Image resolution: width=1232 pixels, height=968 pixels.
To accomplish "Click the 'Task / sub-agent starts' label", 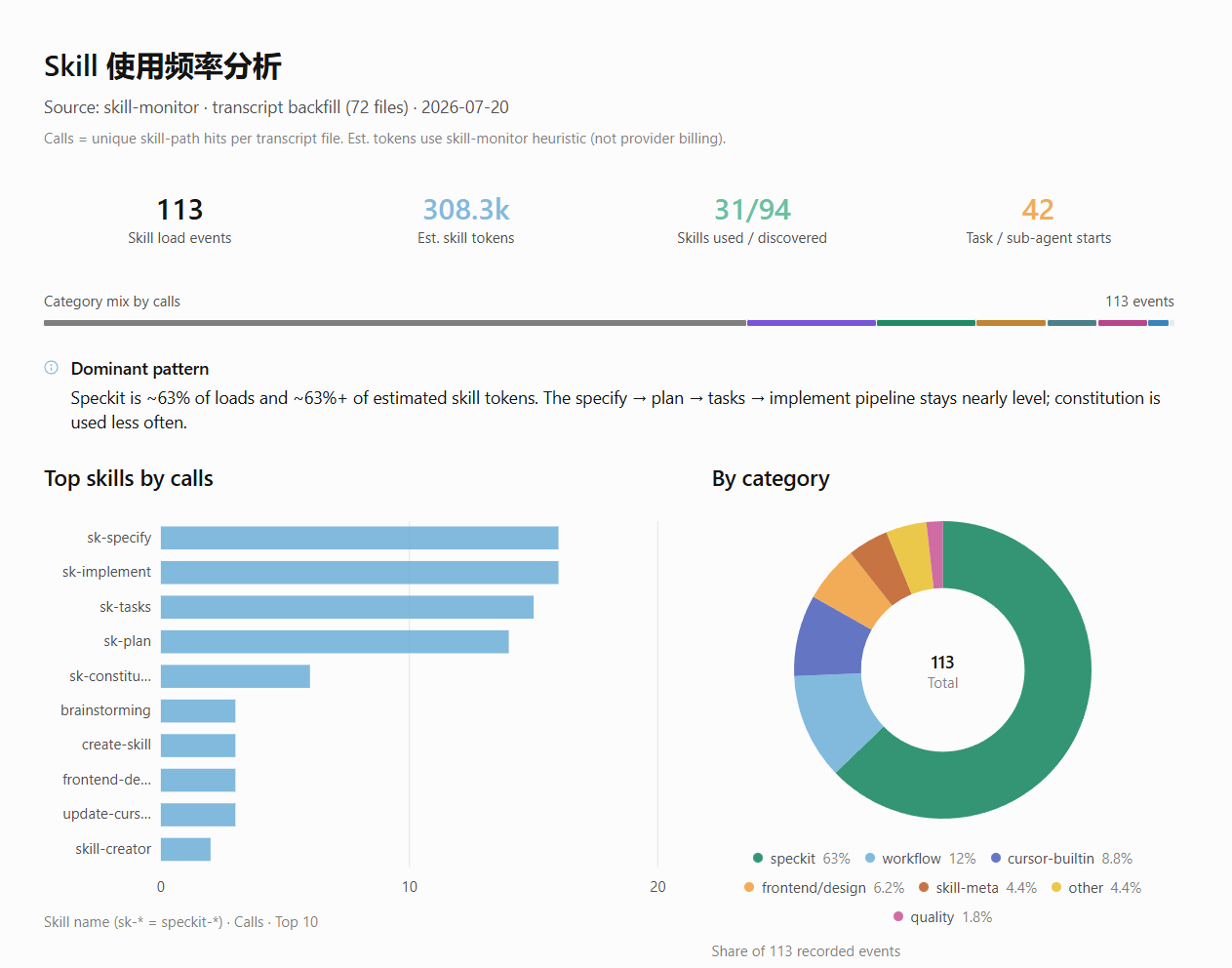I will [1039, 238].
